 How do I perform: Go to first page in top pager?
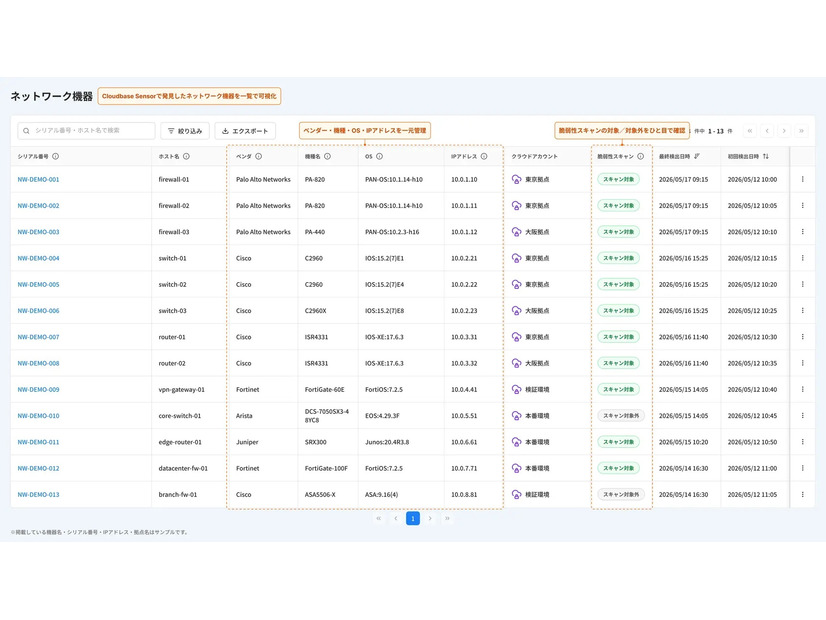(750, 131)
